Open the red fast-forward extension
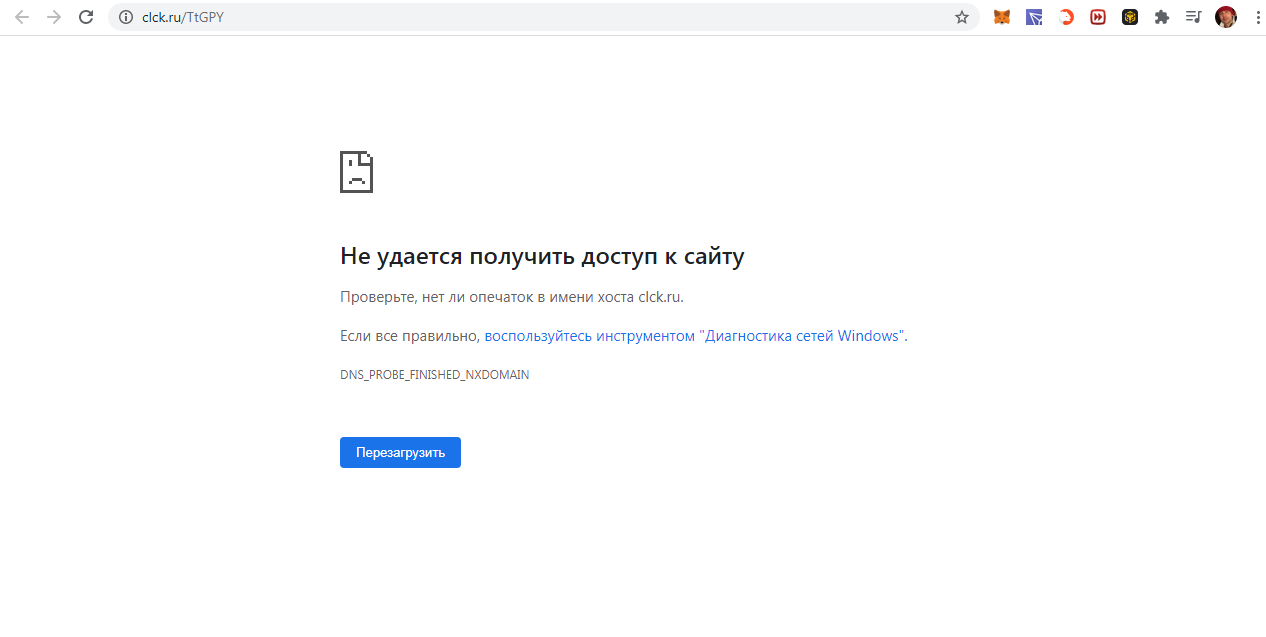1266x637 pixels. [1098, 17]
